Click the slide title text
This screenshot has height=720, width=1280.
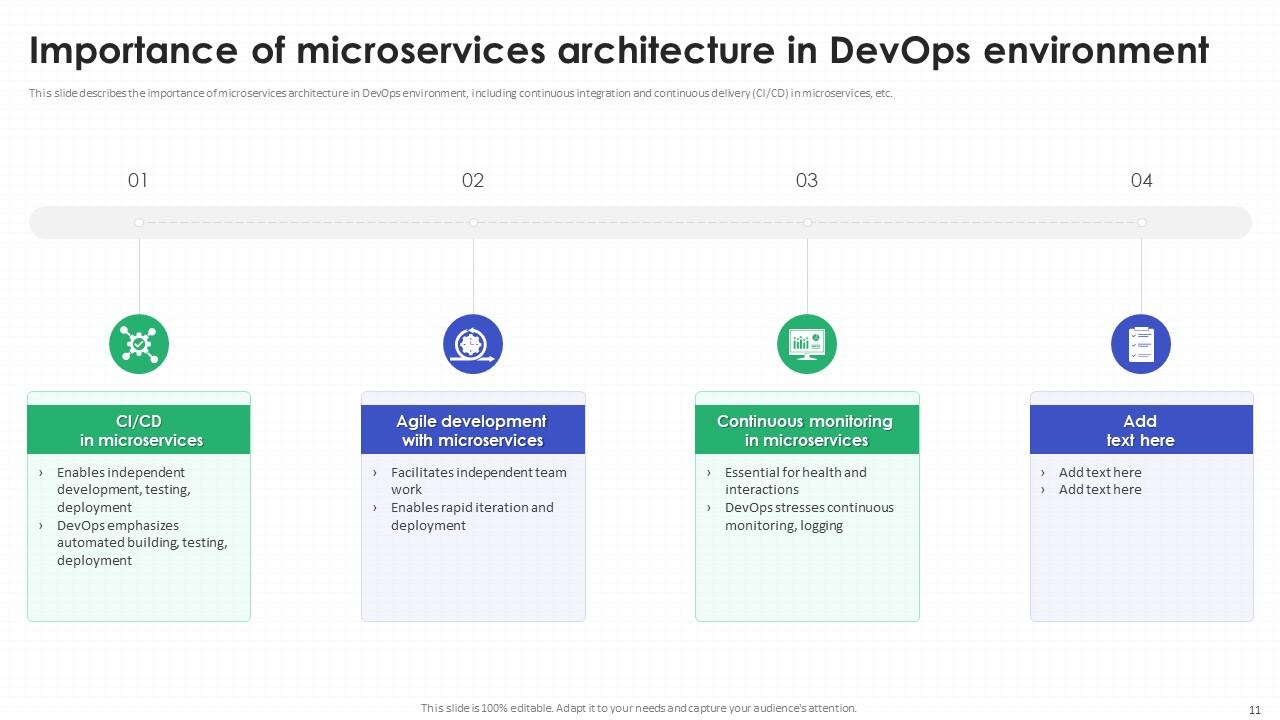(618, 48)
